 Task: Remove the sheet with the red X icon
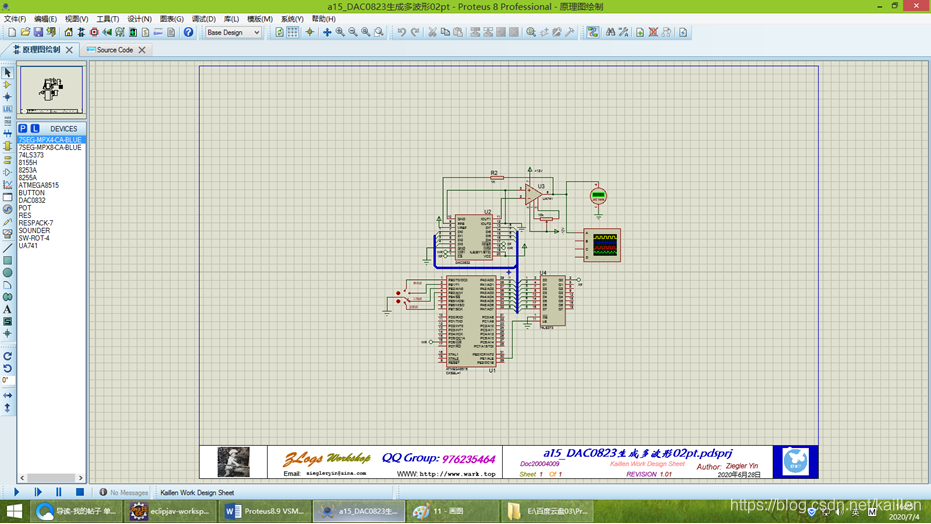coord(653,32)
